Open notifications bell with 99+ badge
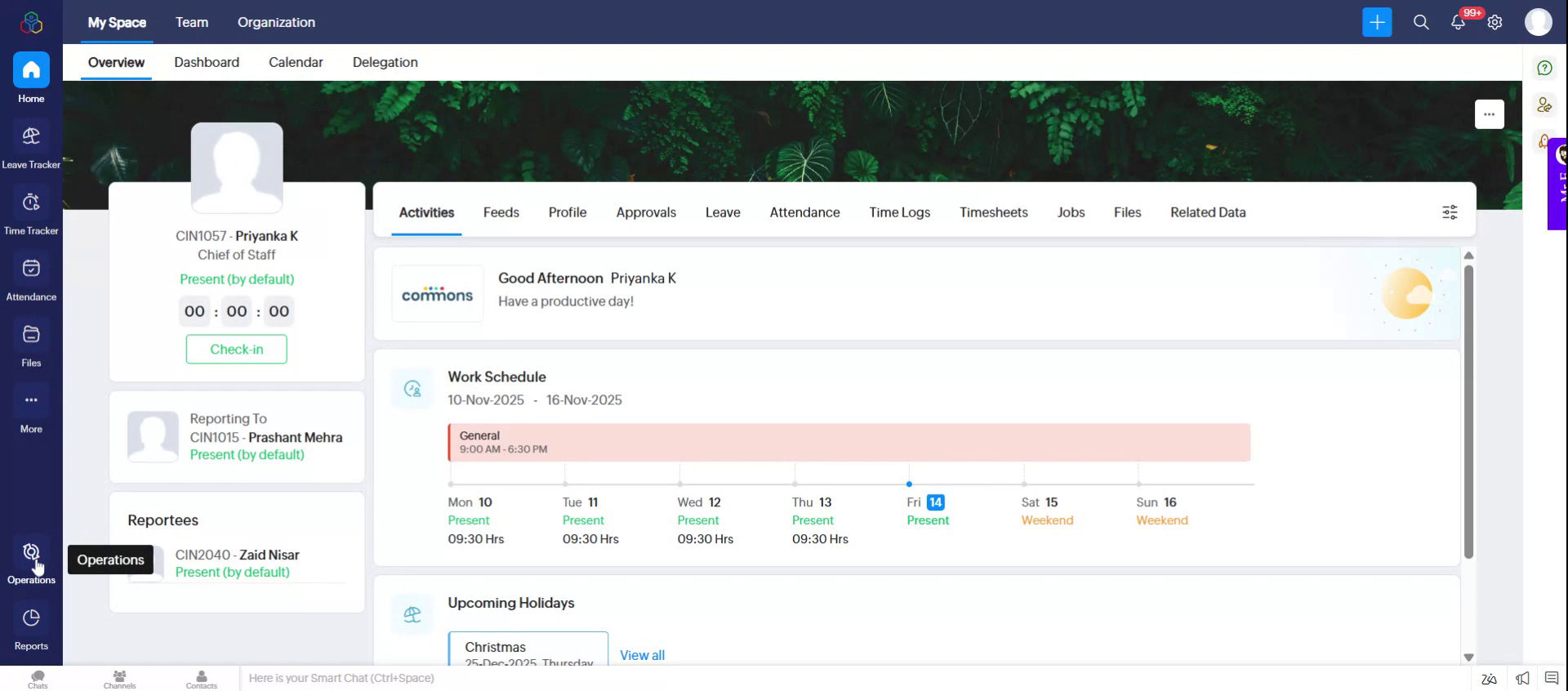1568x691 pixels. (1459, 22)
